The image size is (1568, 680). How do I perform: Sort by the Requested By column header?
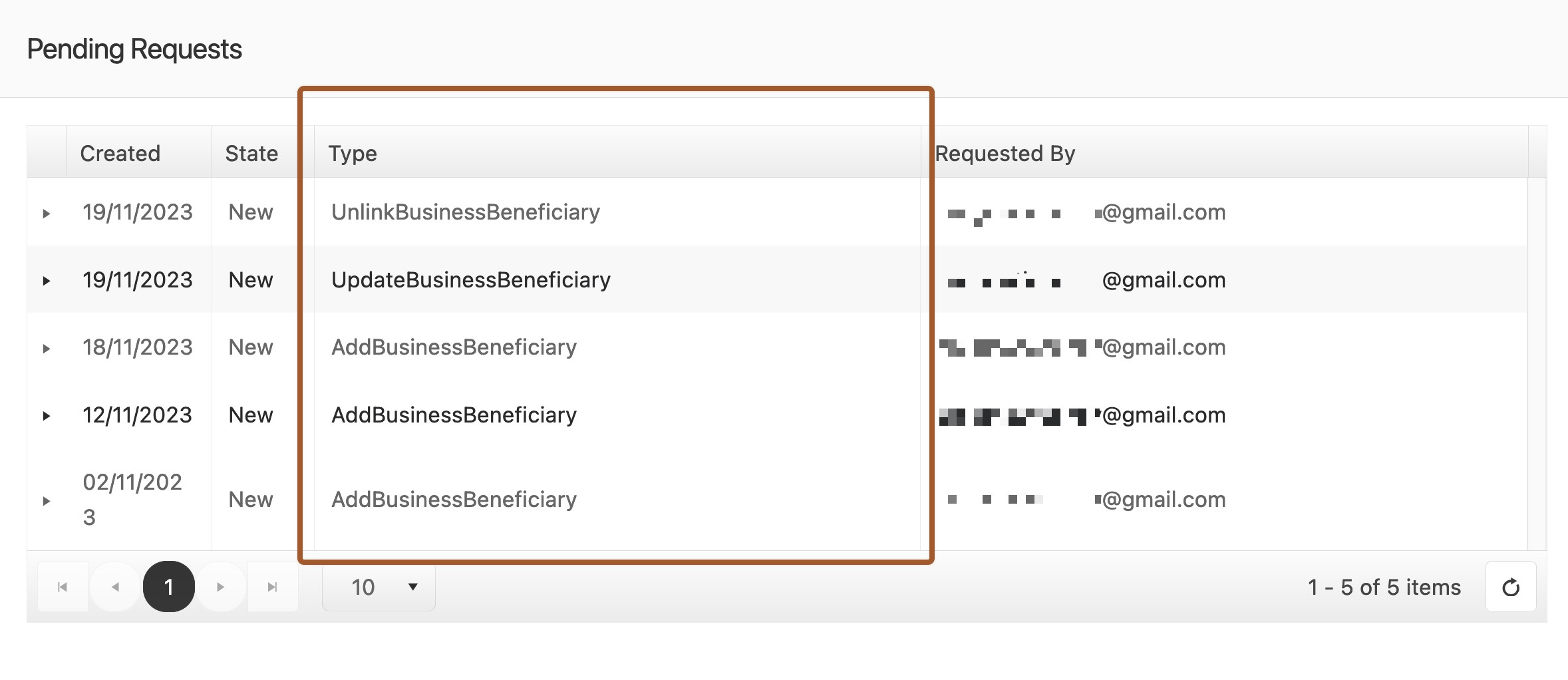tap(1005, 154)
